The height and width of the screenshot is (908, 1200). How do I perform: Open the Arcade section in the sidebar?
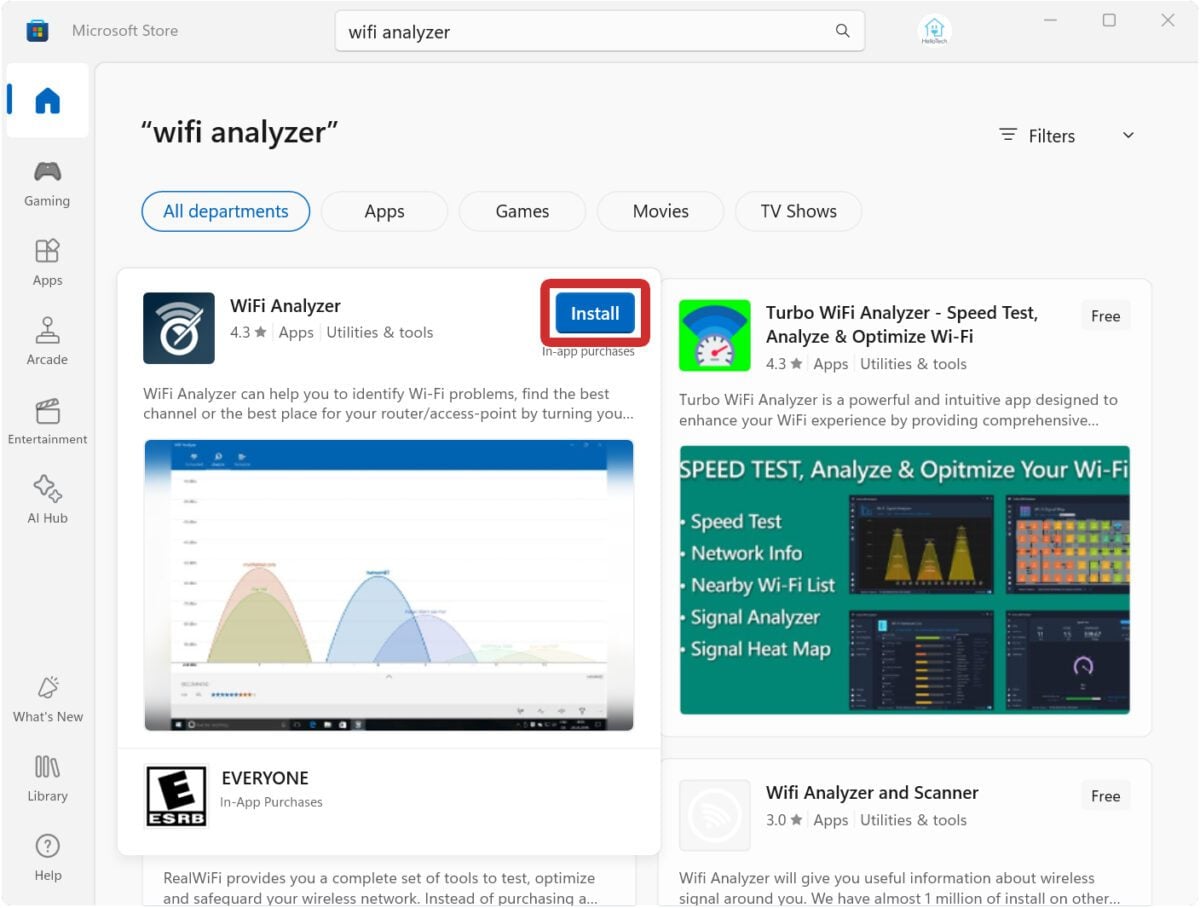(46, 341)
